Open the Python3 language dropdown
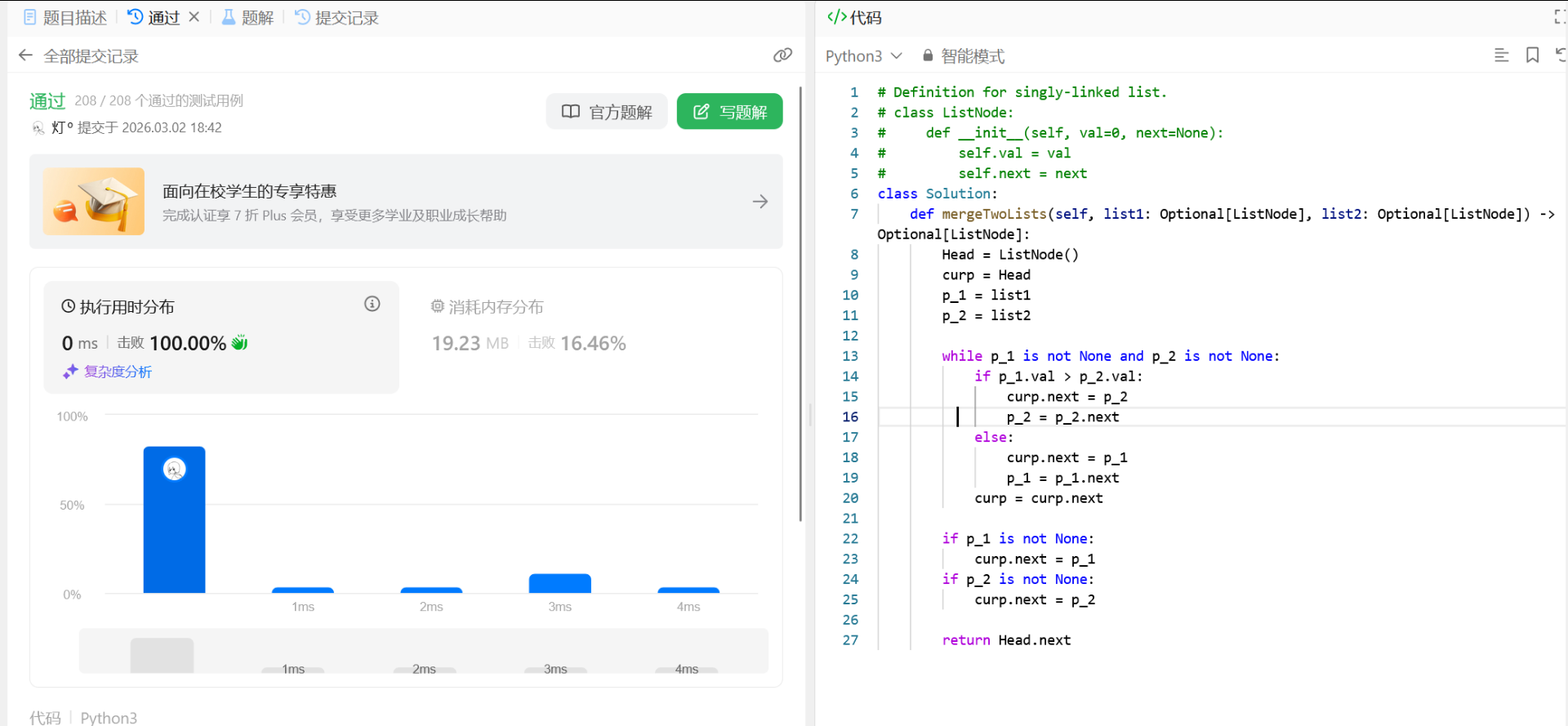1568x726 pixels. (x=863, y=56)
